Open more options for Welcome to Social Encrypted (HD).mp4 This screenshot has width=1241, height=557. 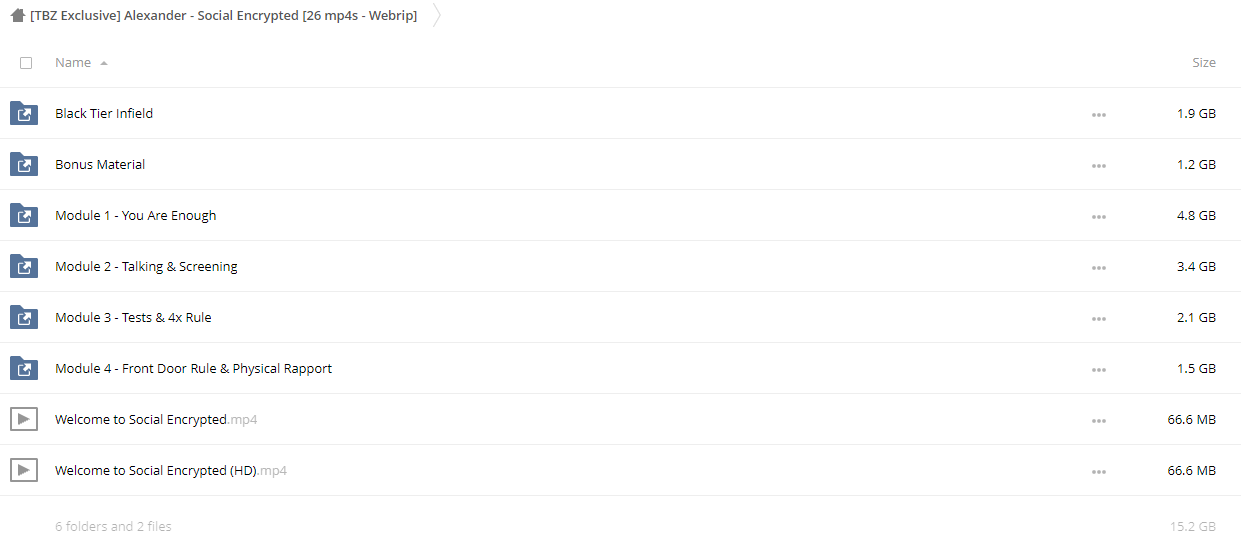click(1099, 471)
